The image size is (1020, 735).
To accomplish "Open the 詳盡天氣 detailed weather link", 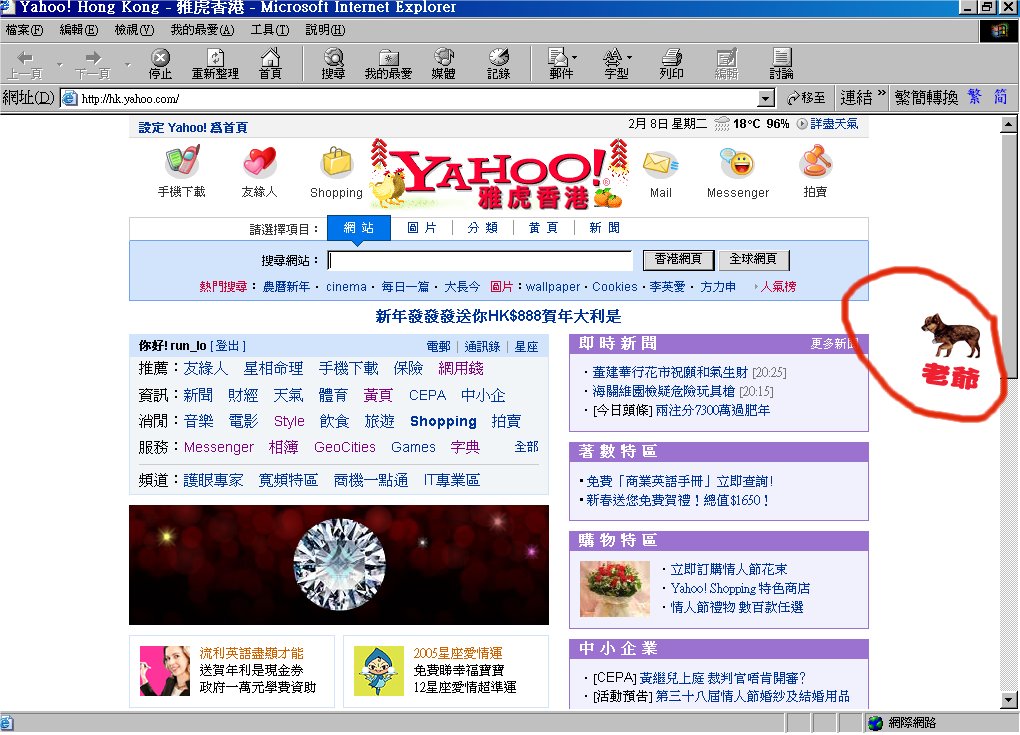I will click(x=834, y=124).
